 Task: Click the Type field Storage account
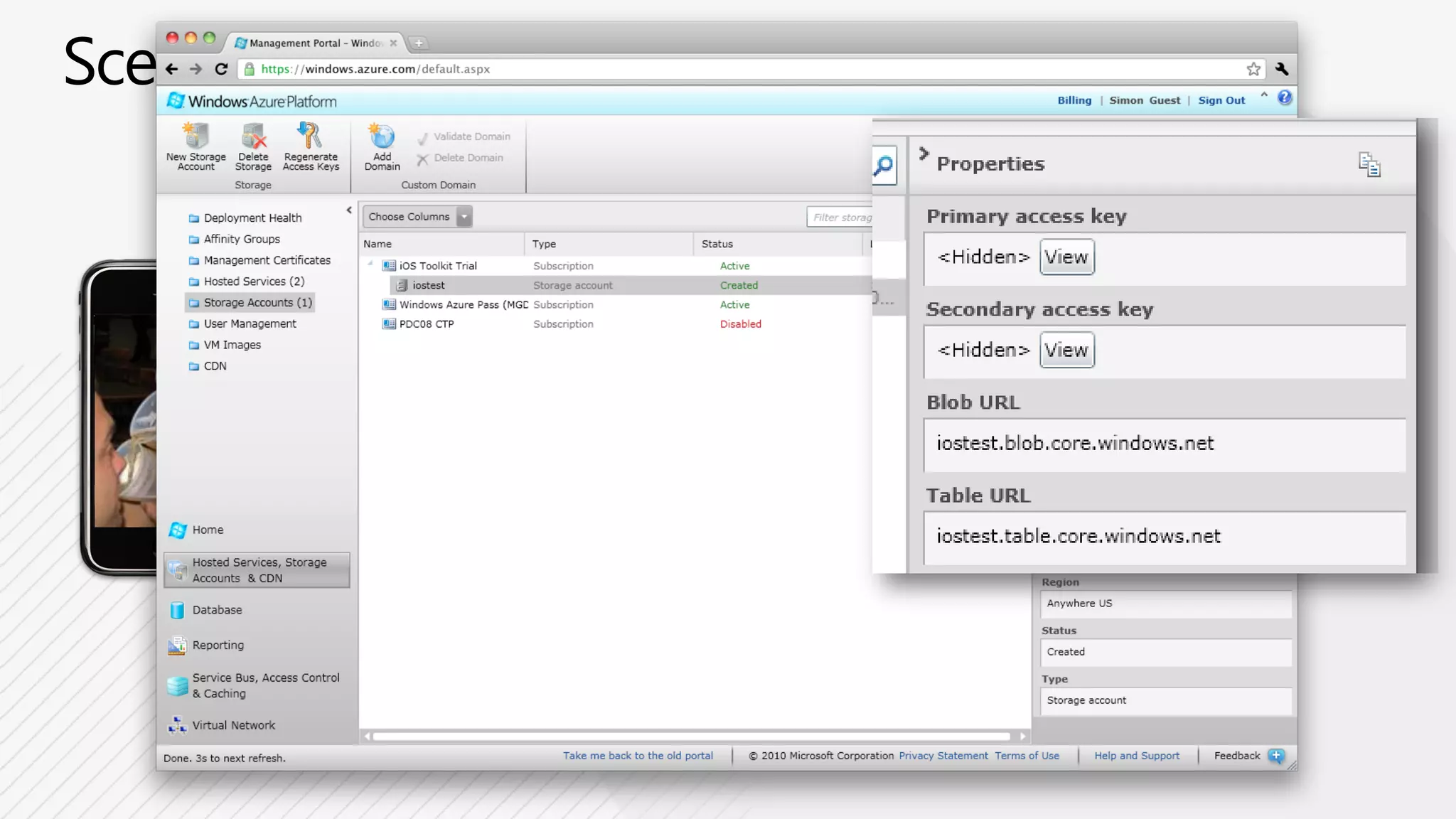pyautogui.click(x=1166, y=700)
